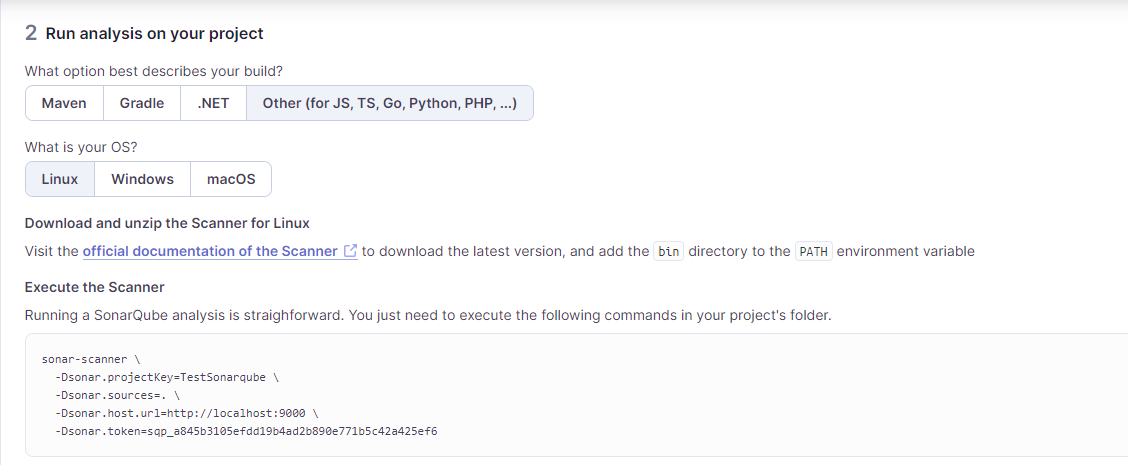Select the Gradle build option
1128x465 pixels.
pos(142,103)
